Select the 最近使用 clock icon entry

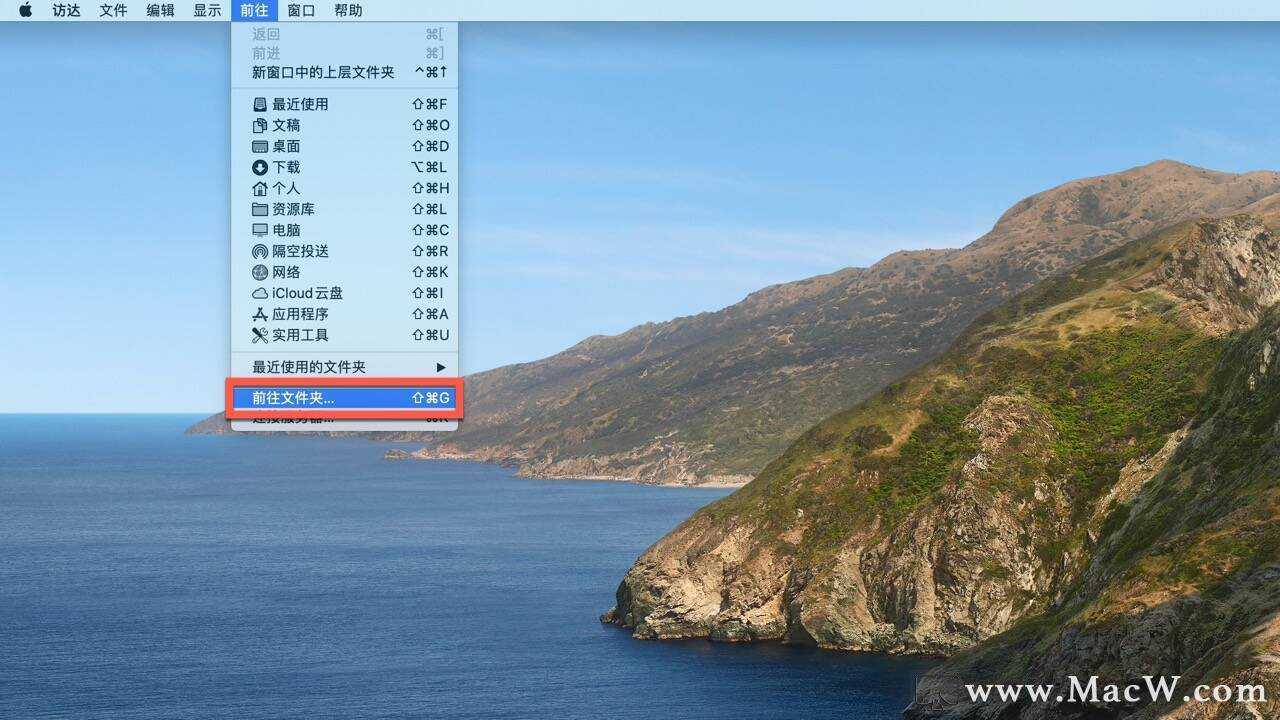260,104
